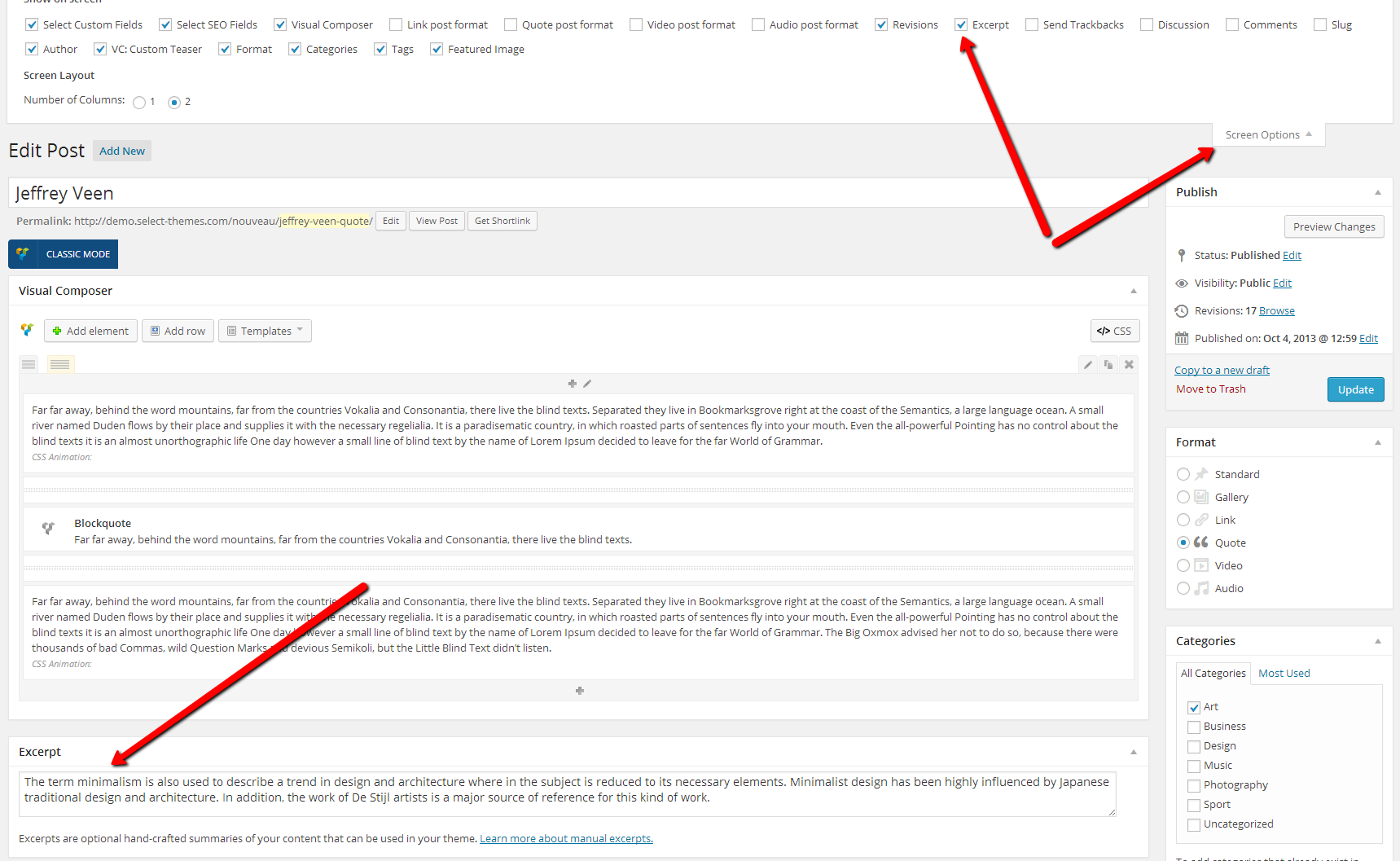Enable the Slug checkbox
The width and height of the screenshot is (1400, 861).
(x=1320, y=25)
